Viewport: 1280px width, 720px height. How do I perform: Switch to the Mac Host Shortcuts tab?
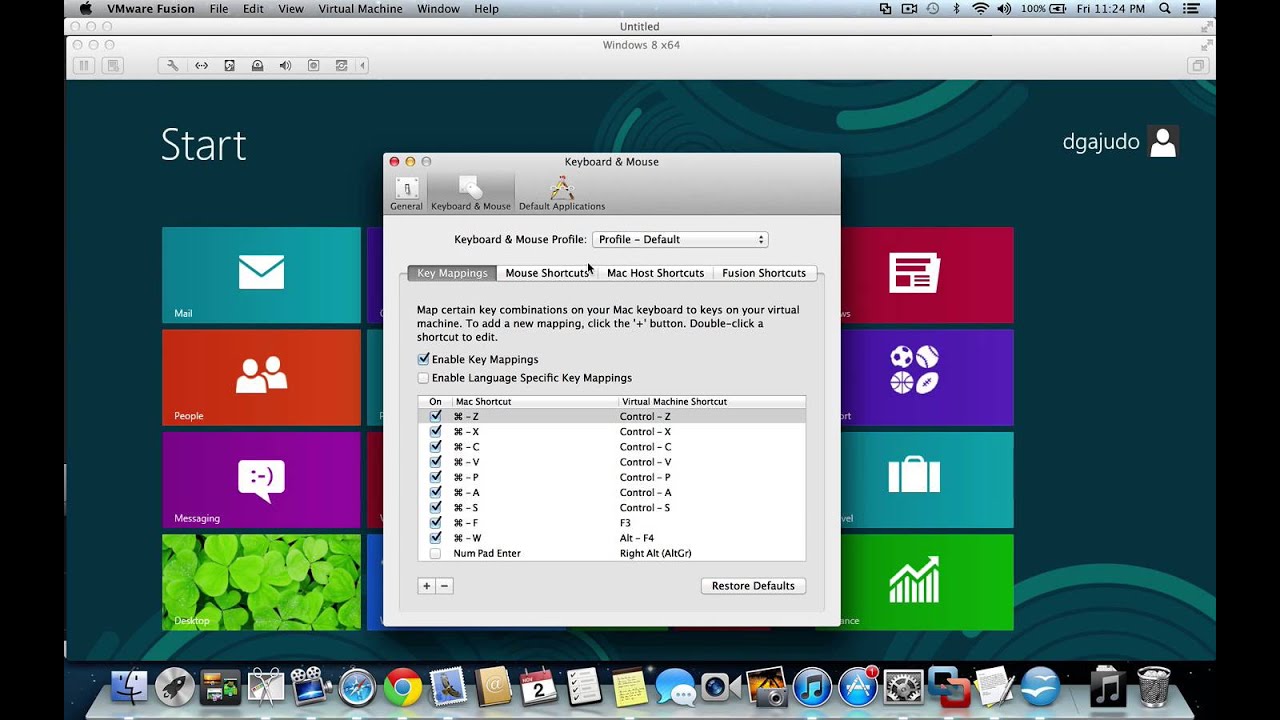click(x=655, y=273)
